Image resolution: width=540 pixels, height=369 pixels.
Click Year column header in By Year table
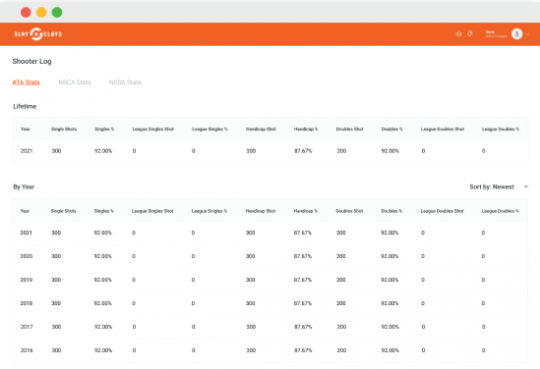tap(25, 211)
